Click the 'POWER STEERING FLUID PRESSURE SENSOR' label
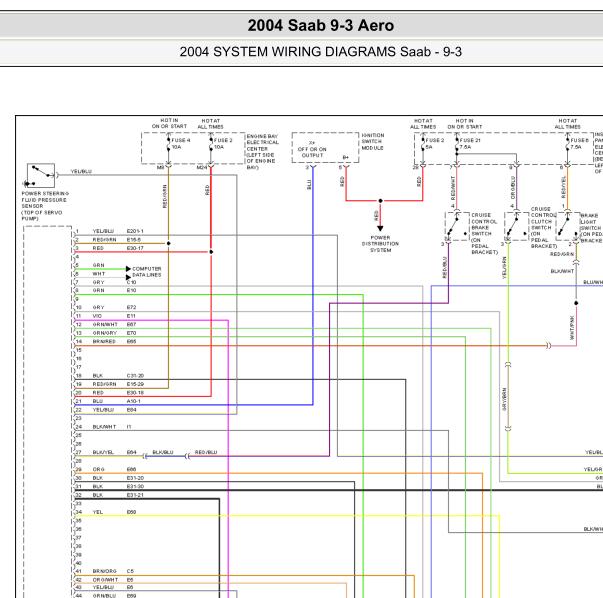Screen dimensions: 603x598 45,206
